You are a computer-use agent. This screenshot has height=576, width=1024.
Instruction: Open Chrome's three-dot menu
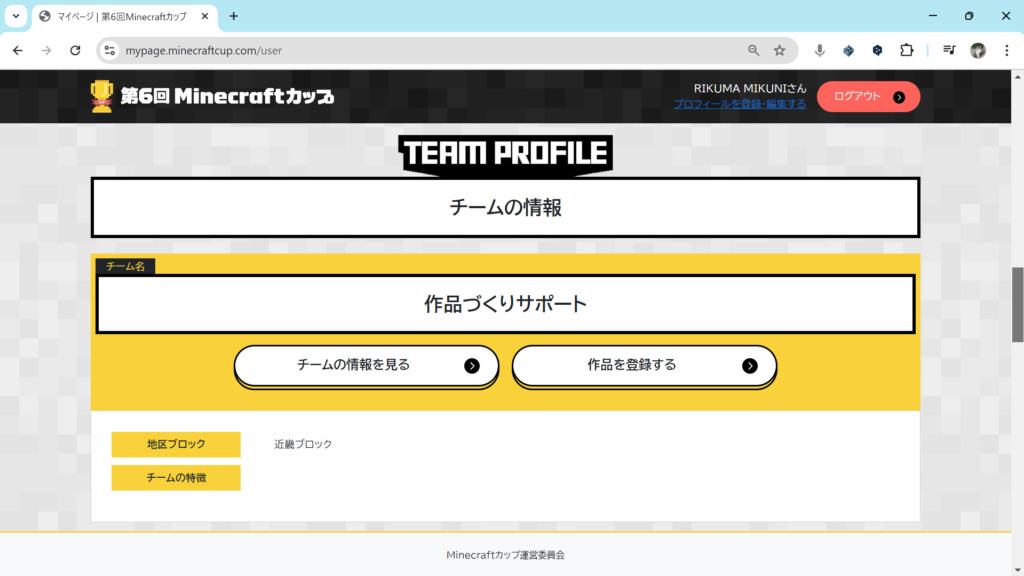point(1006,51)
